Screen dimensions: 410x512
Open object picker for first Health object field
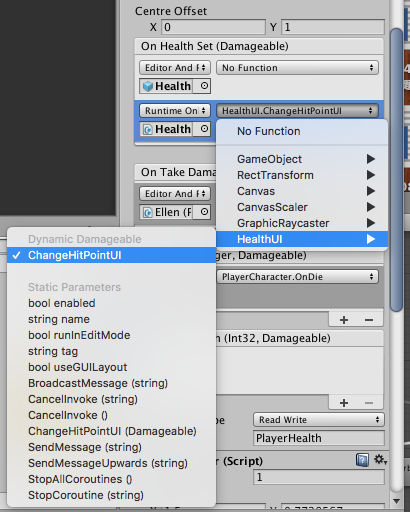pyautogui.click(x=204, y=86)
